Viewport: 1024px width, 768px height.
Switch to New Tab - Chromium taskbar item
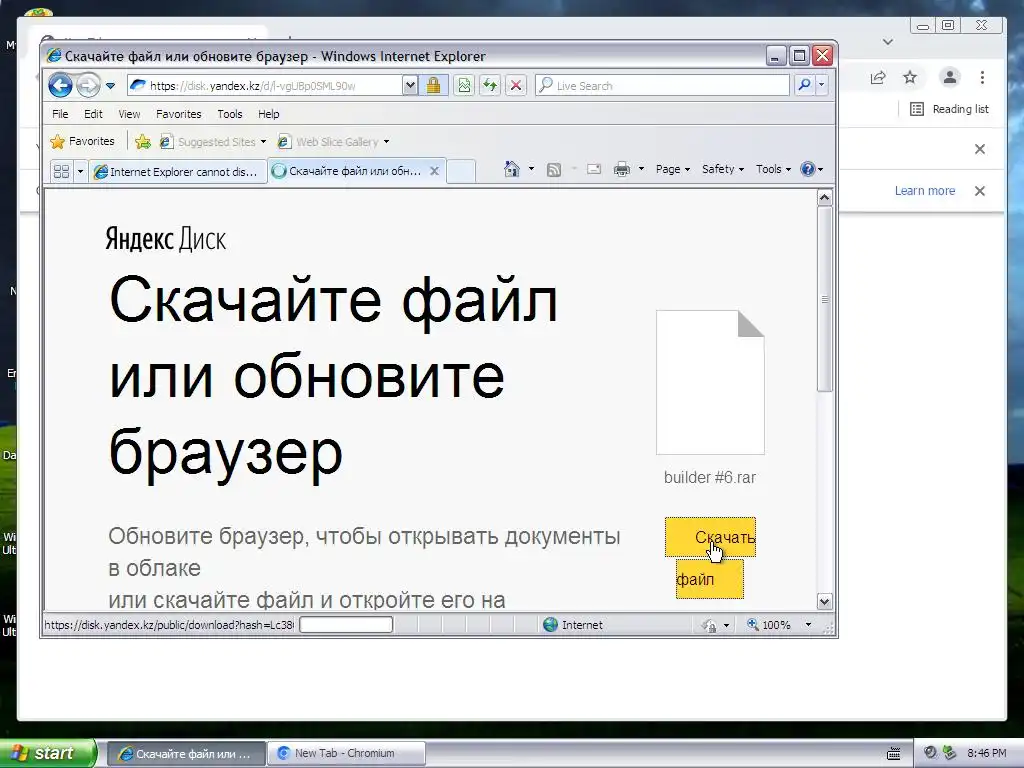pos(346,753)
